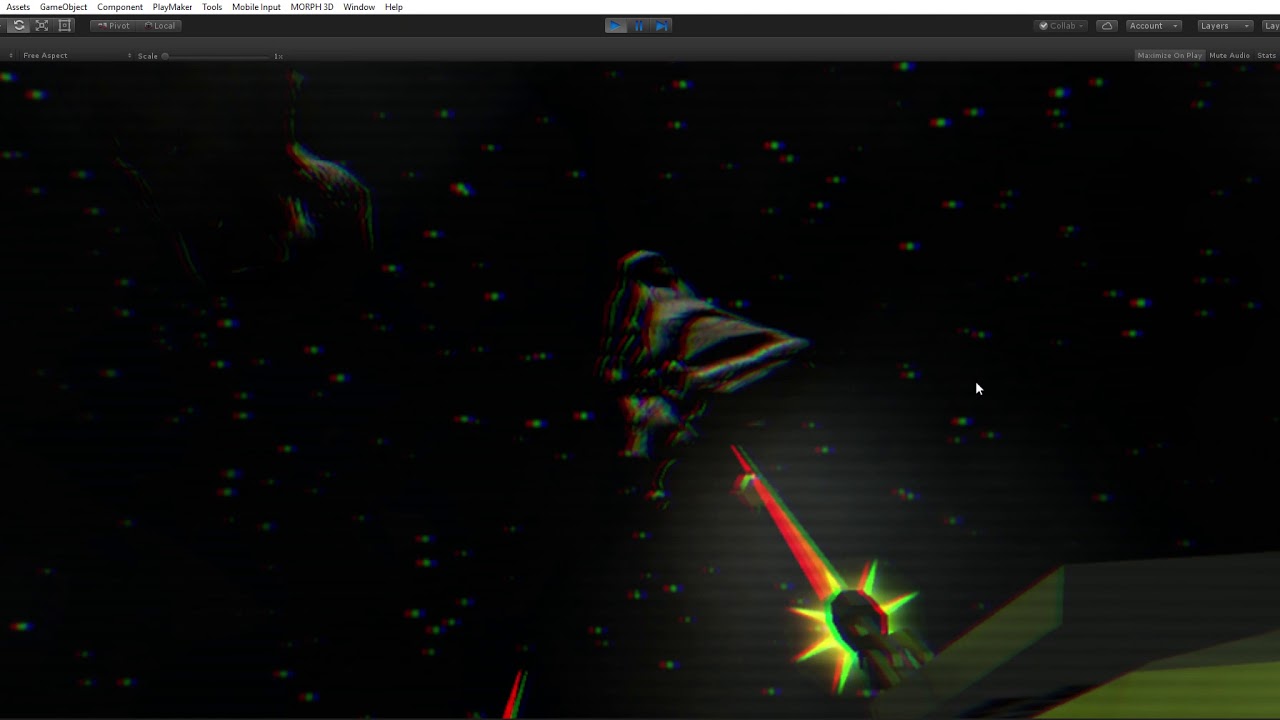Select the Scale tool icon
Screen dimensions: 1280x720
(x=42, y=26)
